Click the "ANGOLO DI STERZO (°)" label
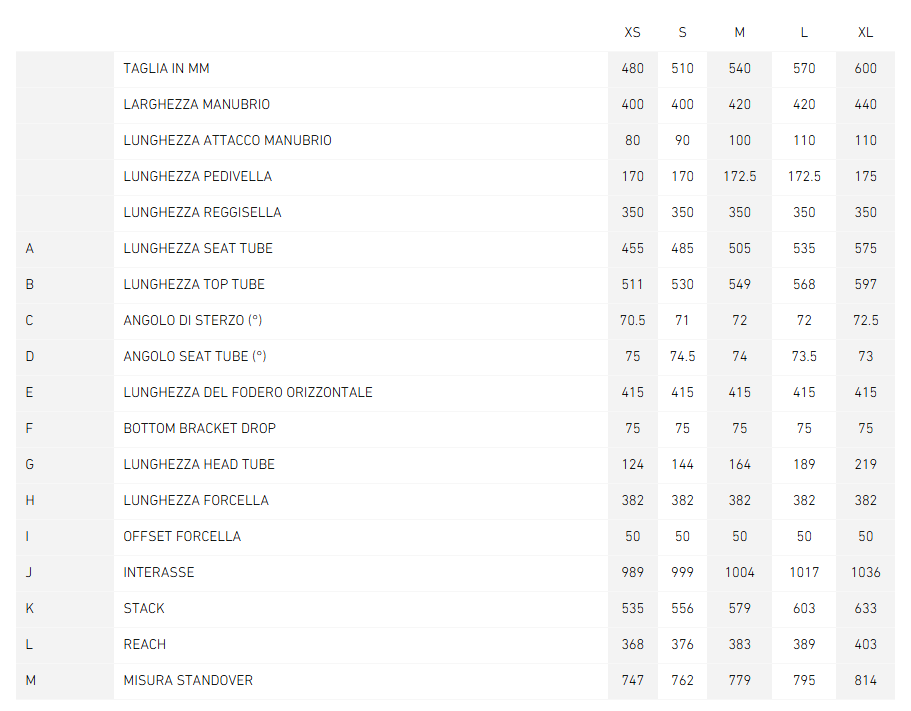The image size is (911, 711). point(195,320)
